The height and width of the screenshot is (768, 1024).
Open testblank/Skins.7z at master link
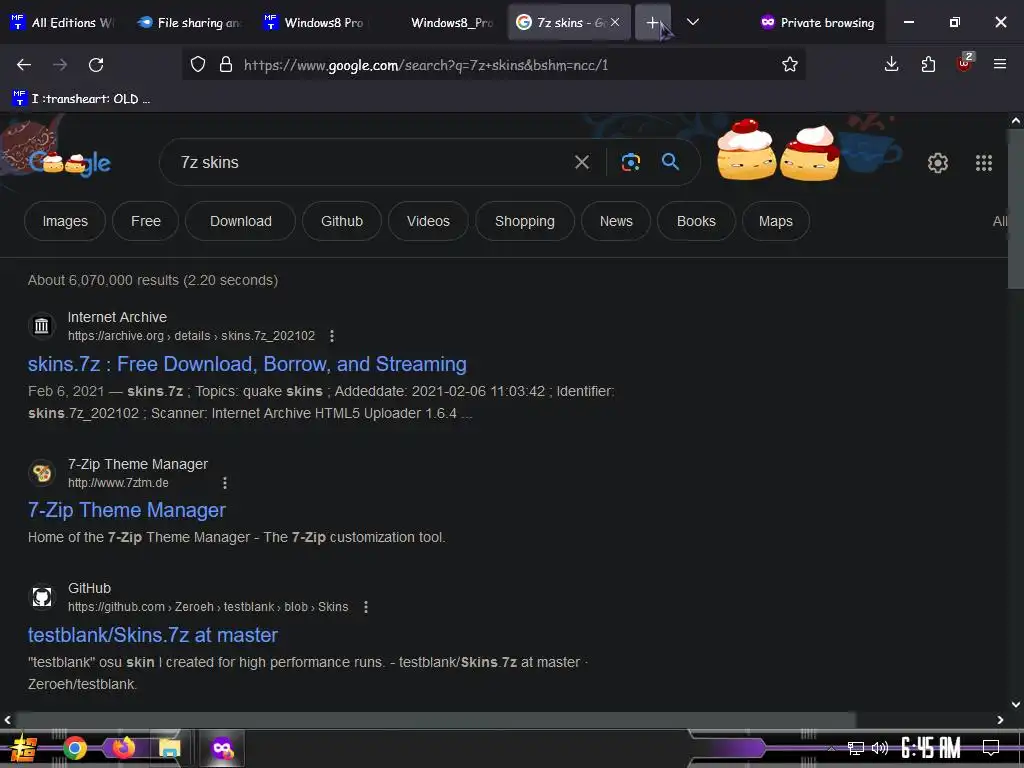pyautogui.click(x=153, y=635)
